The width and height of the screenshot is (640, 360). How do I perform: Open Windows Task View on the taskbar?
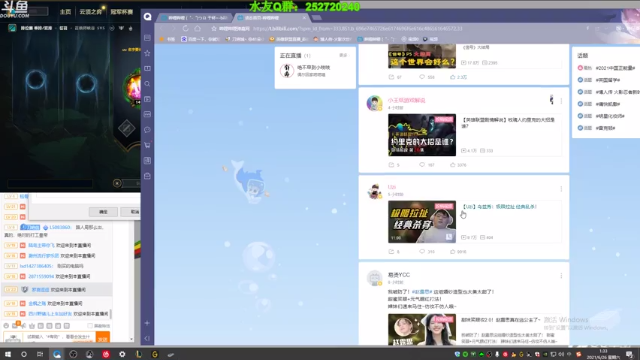tap(40, 354)
